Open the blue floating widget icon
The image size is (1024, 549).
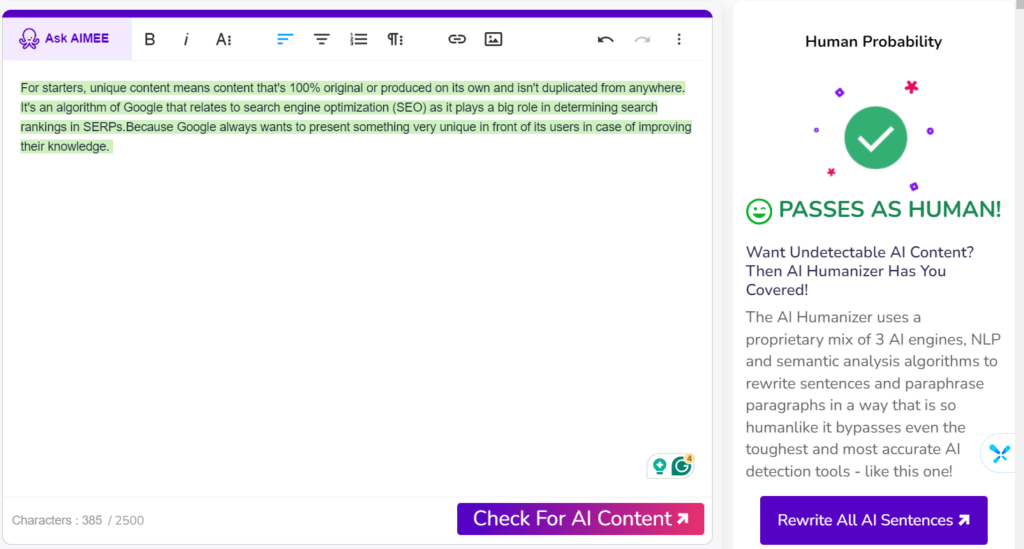click(1000, 453)
